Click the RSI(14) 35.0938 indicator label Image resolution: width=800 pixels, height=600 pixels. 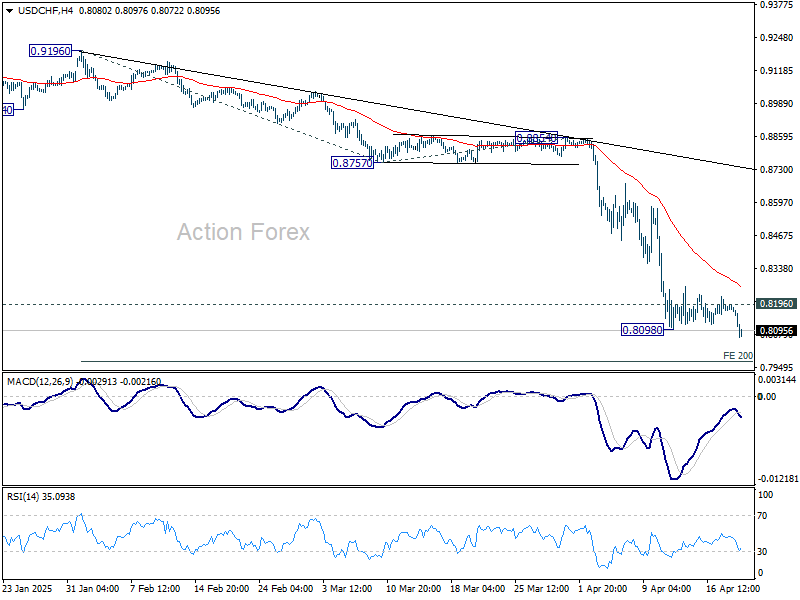point(41,496)
